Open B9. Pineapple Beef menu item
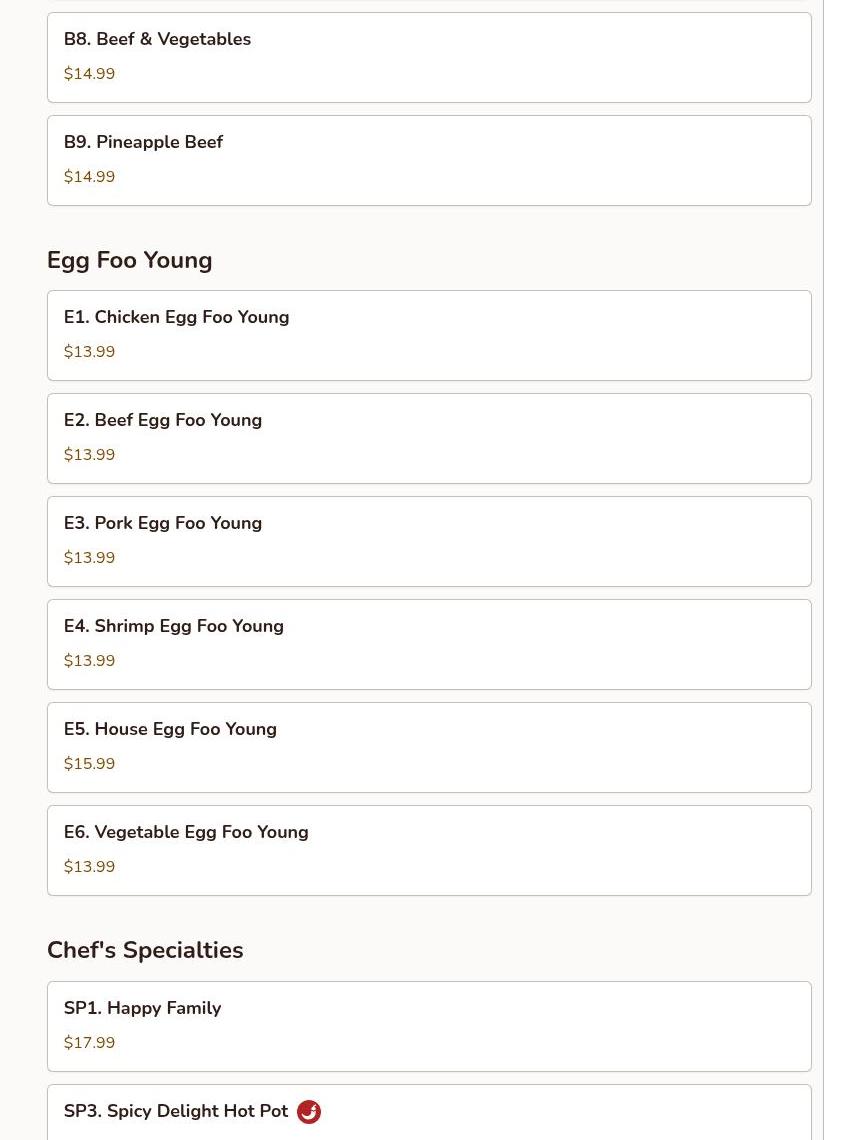 click(x=428, y=160)
